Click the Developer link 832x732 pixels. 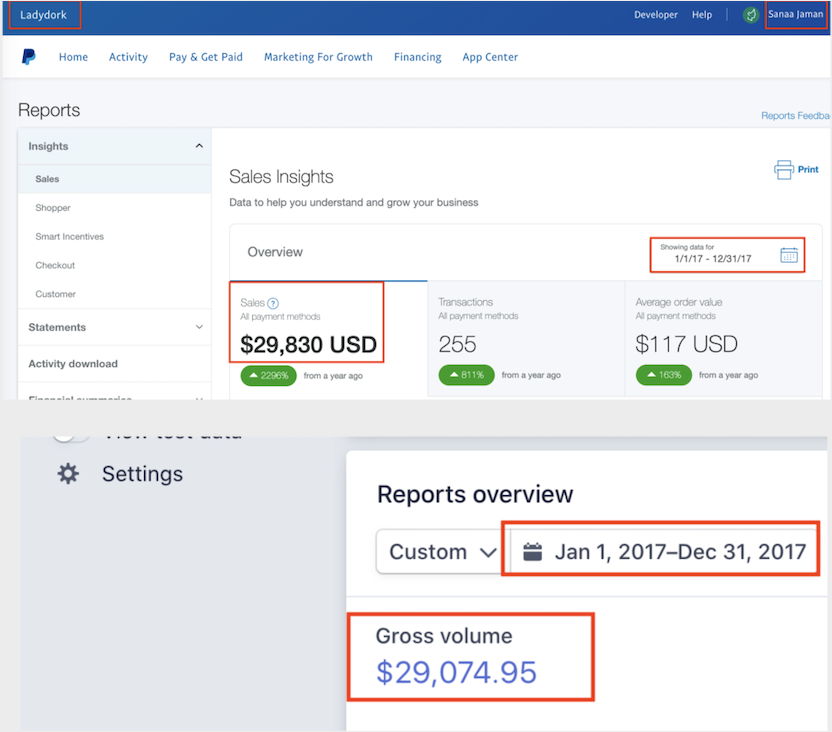coord(656,15)
